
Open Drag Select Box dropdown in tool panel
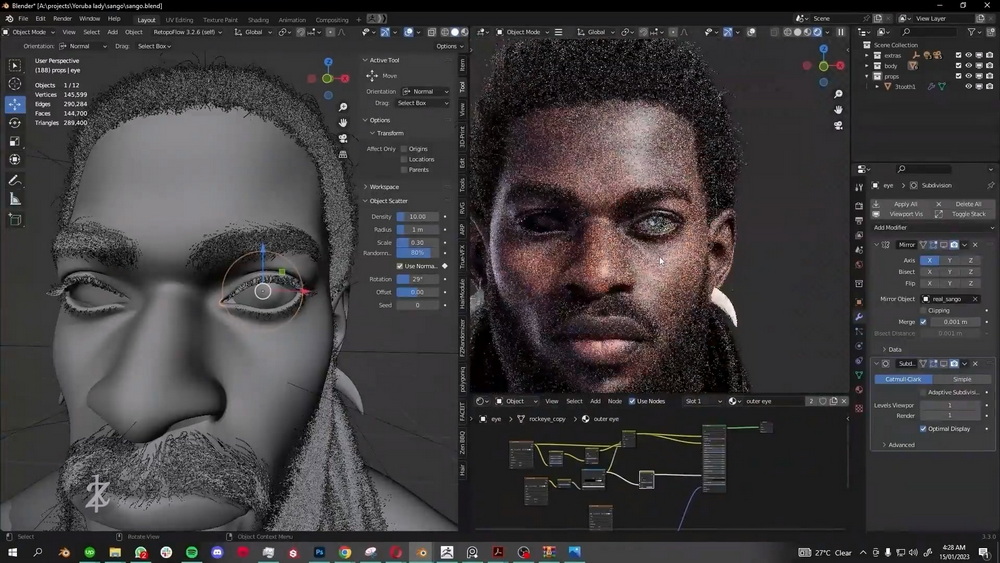point(422,103)
